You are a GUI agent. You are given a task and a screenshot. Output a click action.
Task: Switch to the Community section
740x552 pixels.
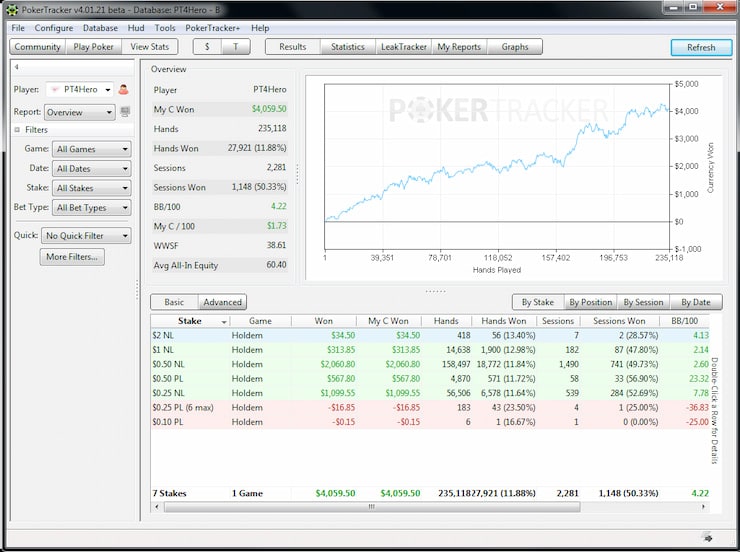coord(37,47)
